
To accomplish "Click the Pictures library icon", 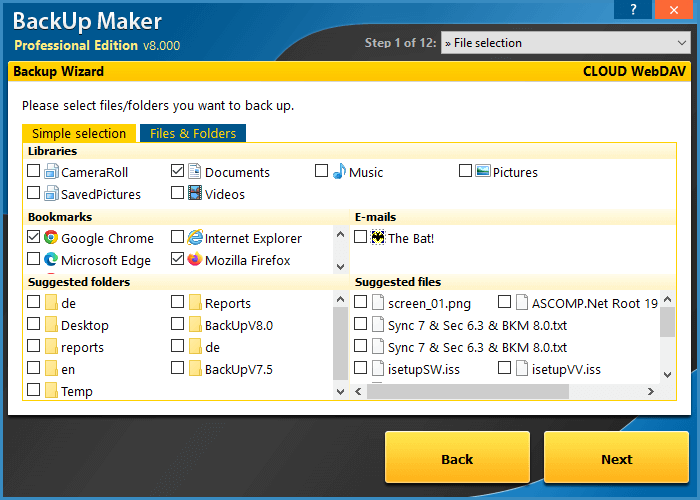I will pos(483,171).
